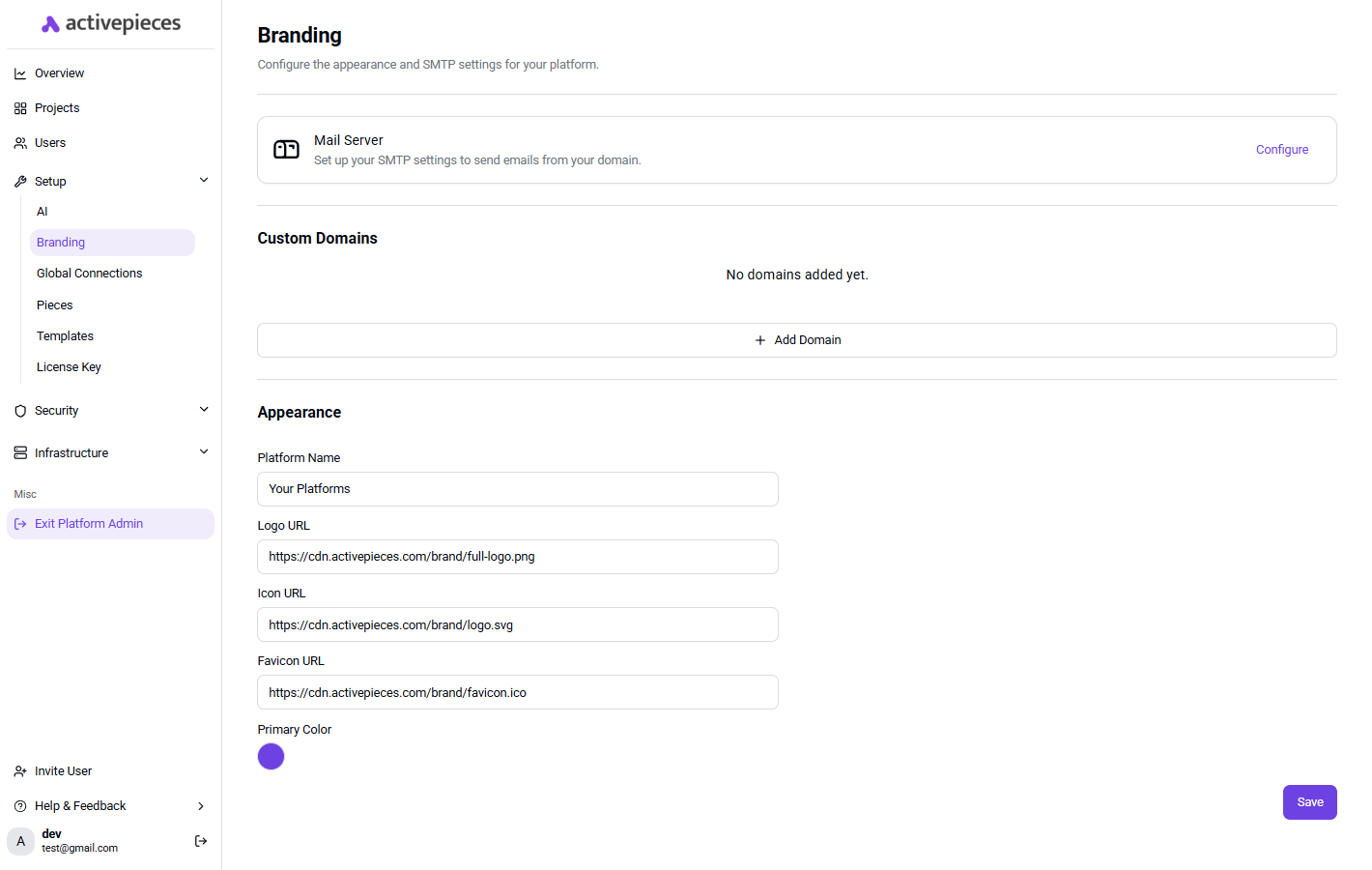Expand the Infrastructure section chevron
Image resolution: width=1372 pixels, height=870 pixels.
click(x=204, y=451)
